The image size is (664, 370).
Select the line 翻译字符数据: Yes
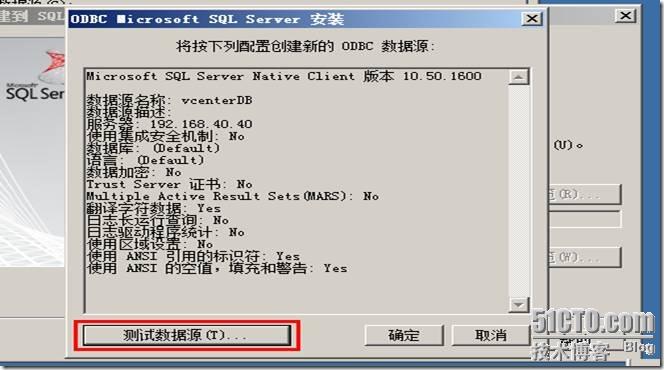[154, 208]
